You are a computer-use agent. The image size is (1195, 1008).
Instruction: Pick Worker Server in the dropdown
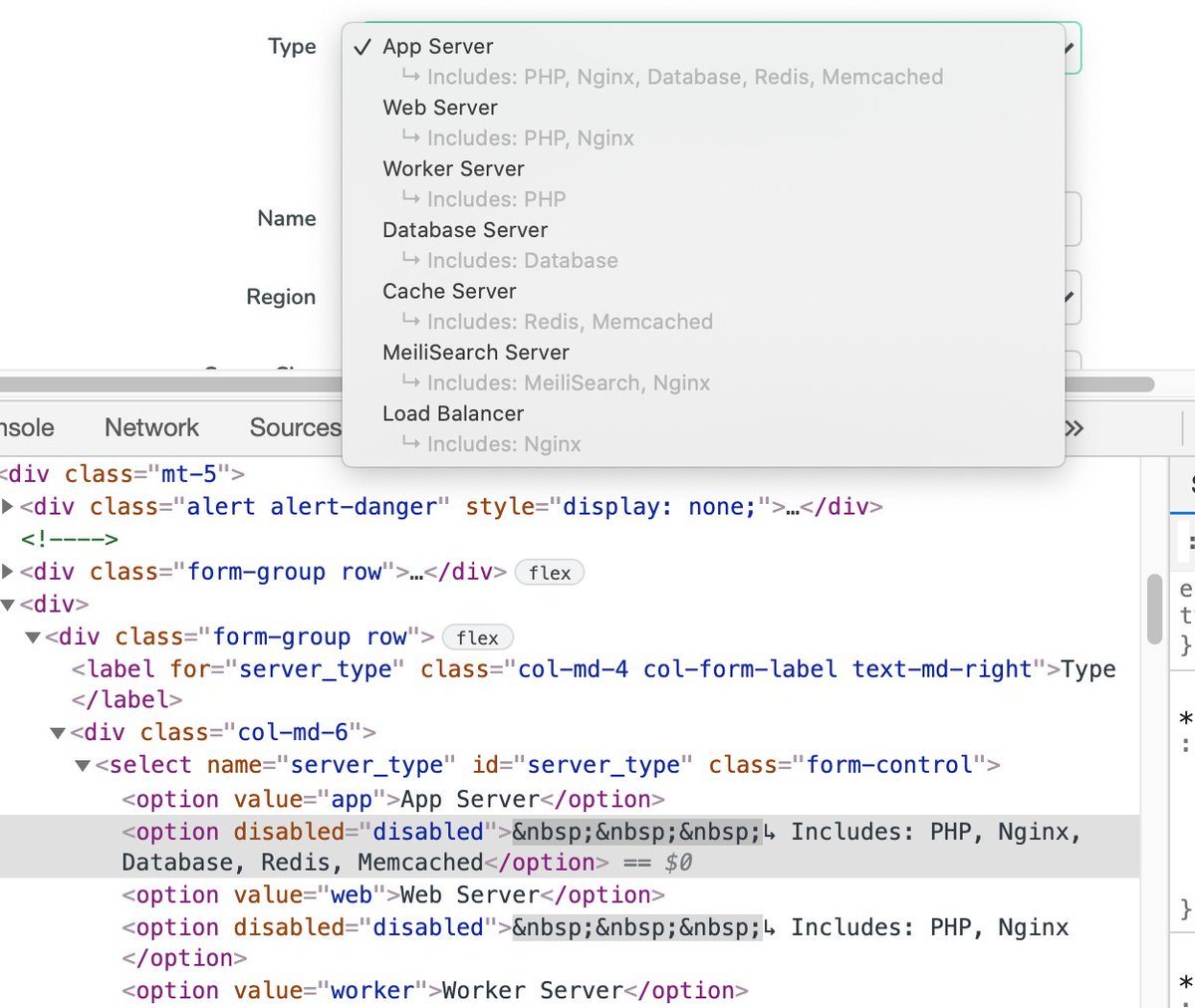click(453, 169)
